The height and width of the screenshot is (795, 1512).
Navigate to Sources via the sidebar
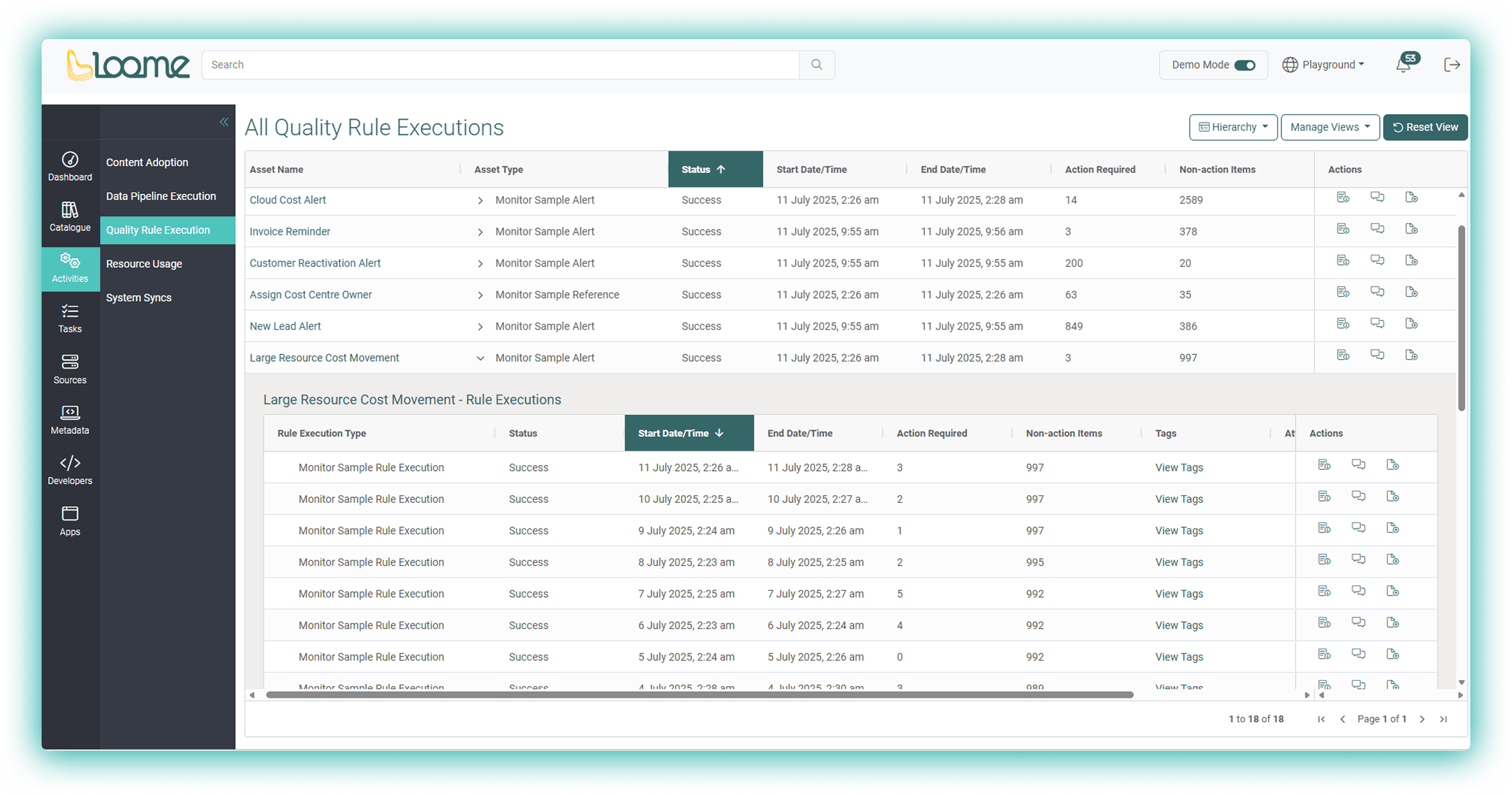coord(70,369)
